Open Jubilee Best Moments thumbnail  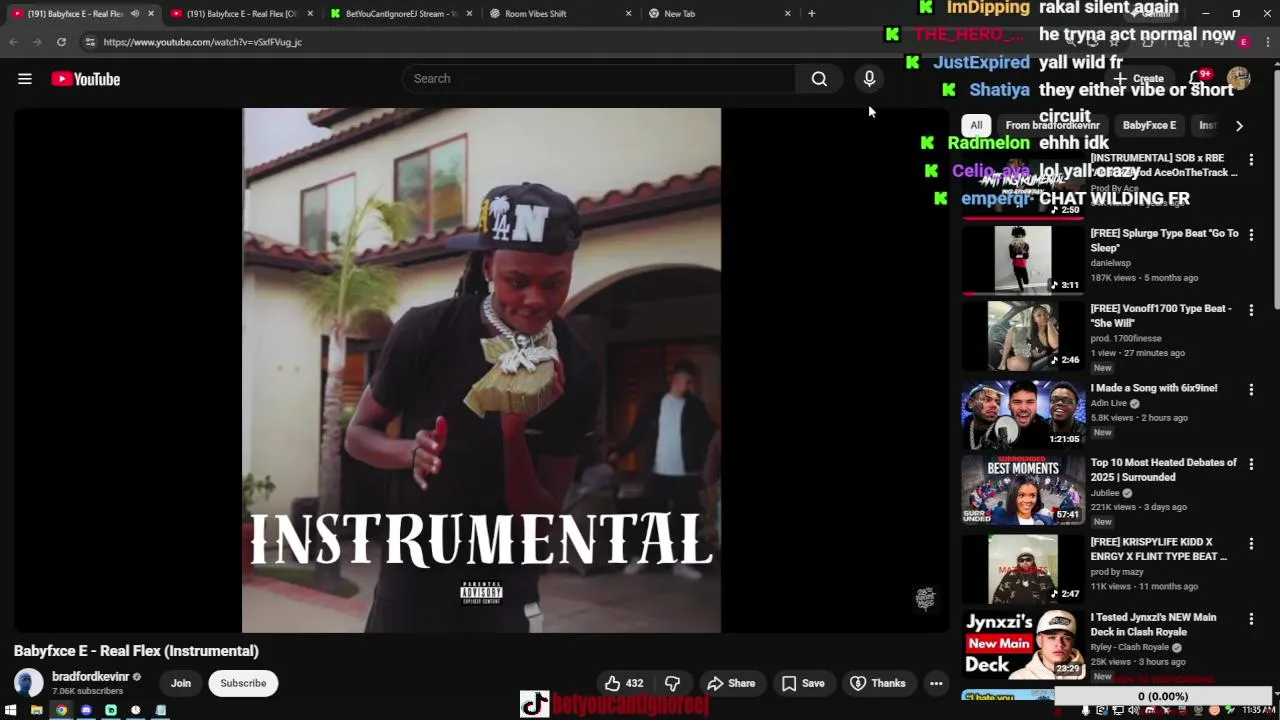[1023, 490]
